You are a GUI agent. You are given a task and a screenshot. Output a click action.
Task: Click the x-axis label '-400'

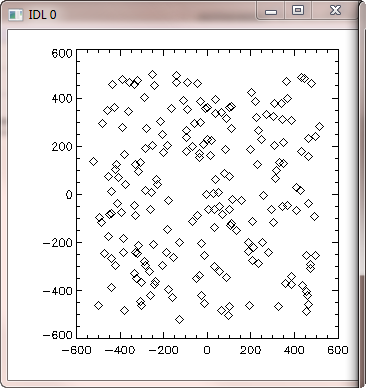[x=120, y=350]
